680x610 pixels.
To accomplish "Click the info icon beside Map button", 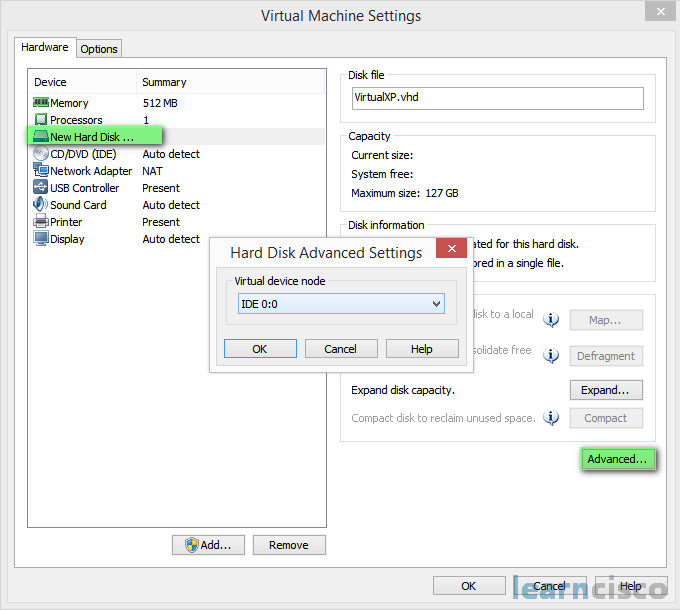I will pyautogui.click(x=551, y=320).
